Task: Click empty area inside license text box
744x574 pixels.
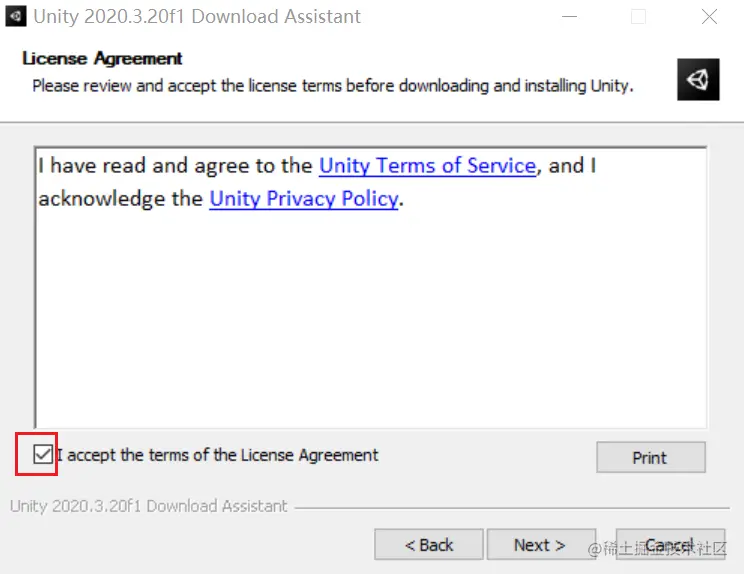Action: click(370, 320)
